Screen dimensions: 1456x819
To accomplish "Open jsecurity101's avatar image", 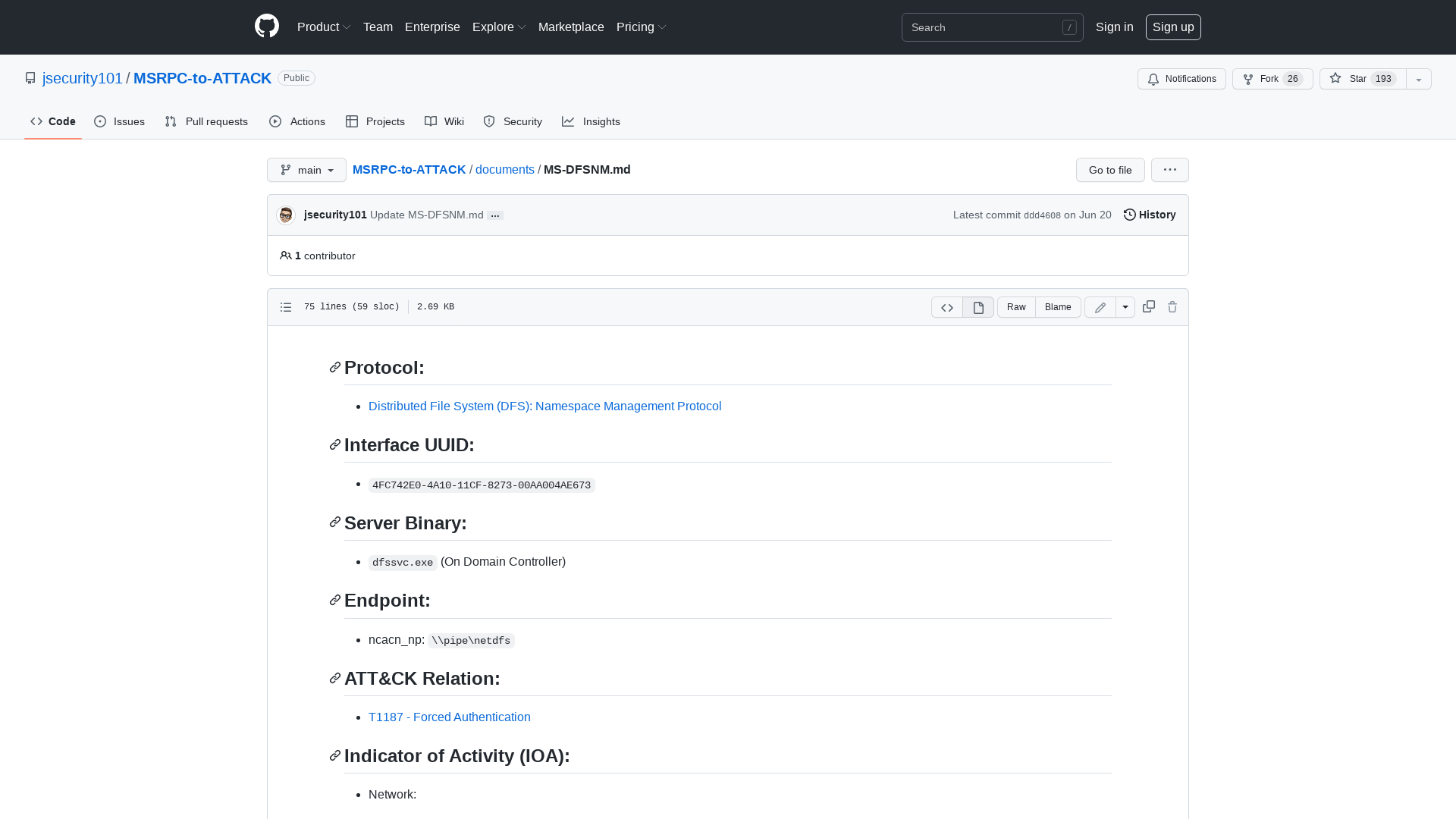I will pyautogui.click(x=286, y=215).
